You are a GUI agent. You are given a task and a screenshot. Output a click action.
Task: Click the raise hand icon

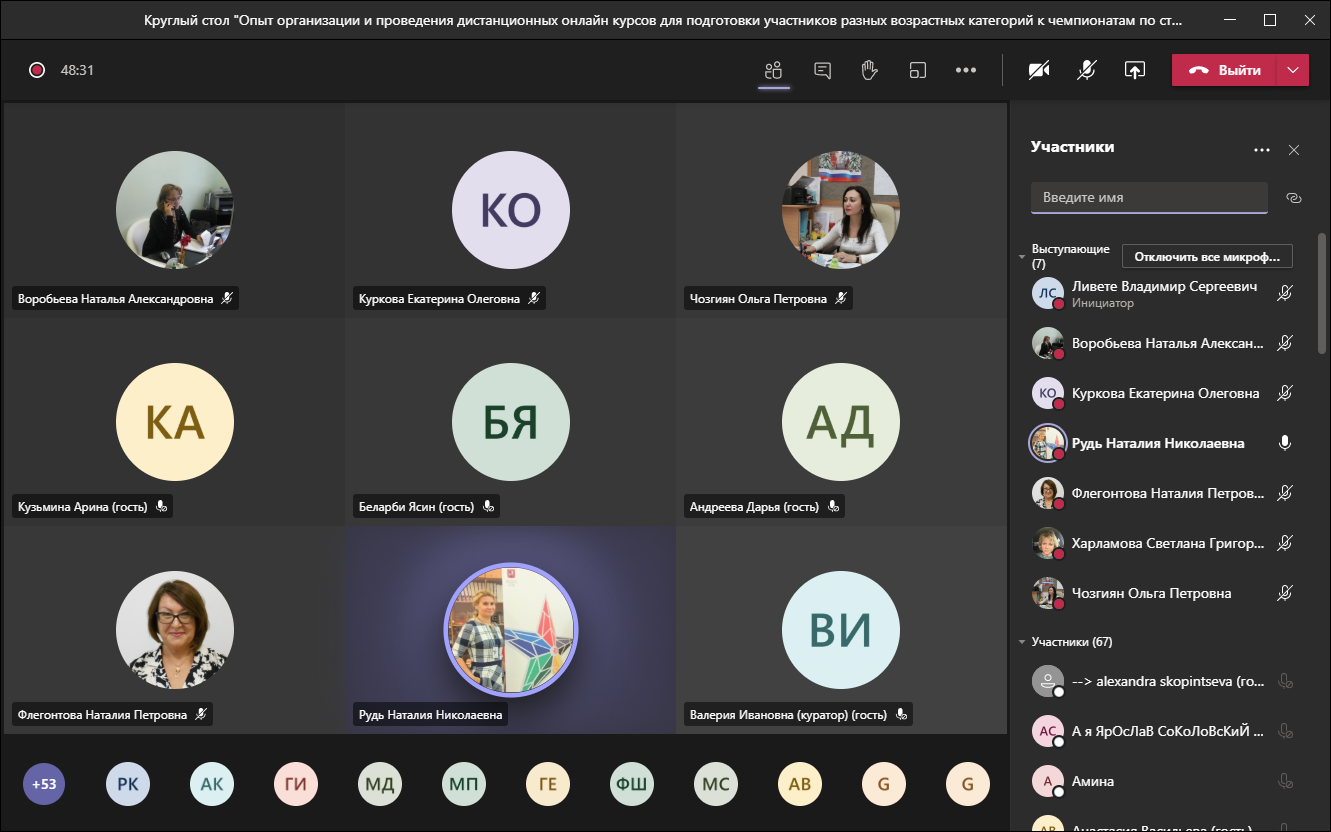point(870,70)
